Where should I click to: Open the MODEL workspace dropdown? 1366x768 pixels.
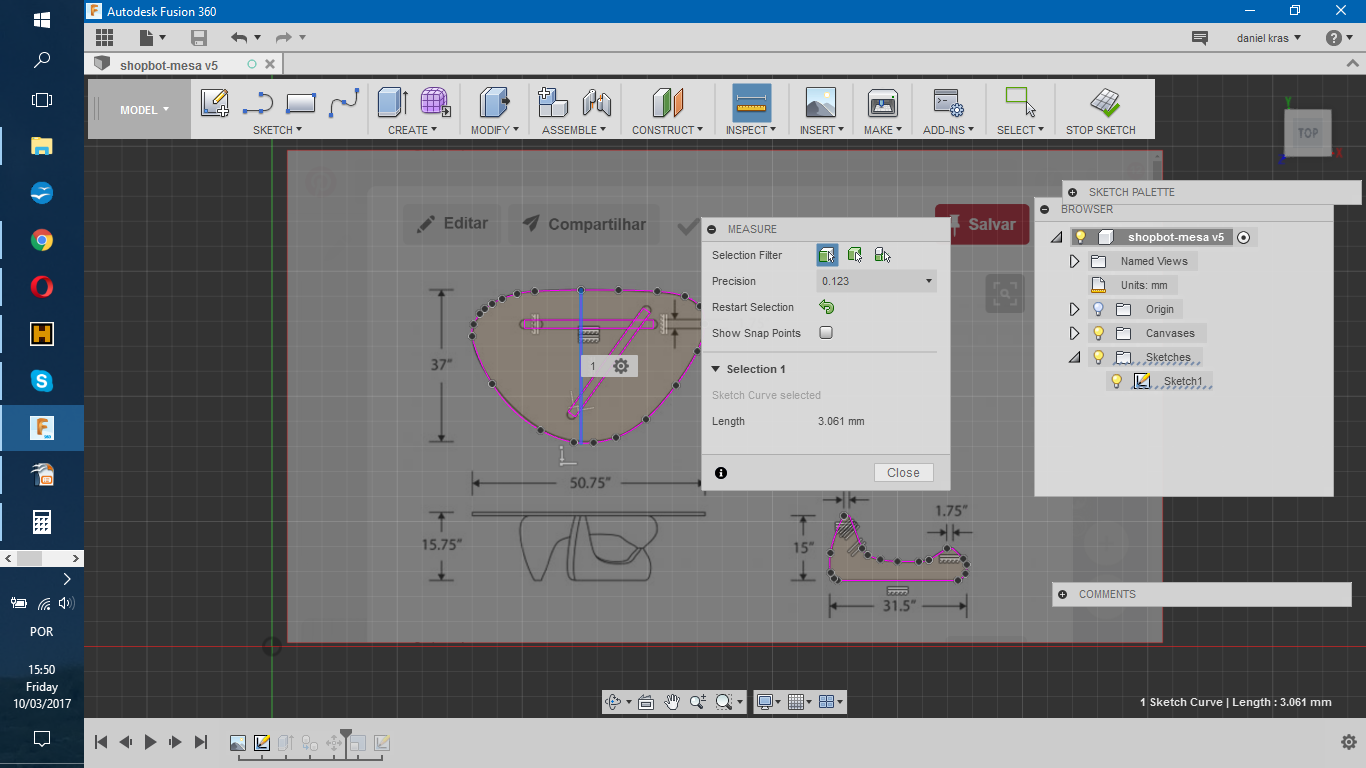144,110
